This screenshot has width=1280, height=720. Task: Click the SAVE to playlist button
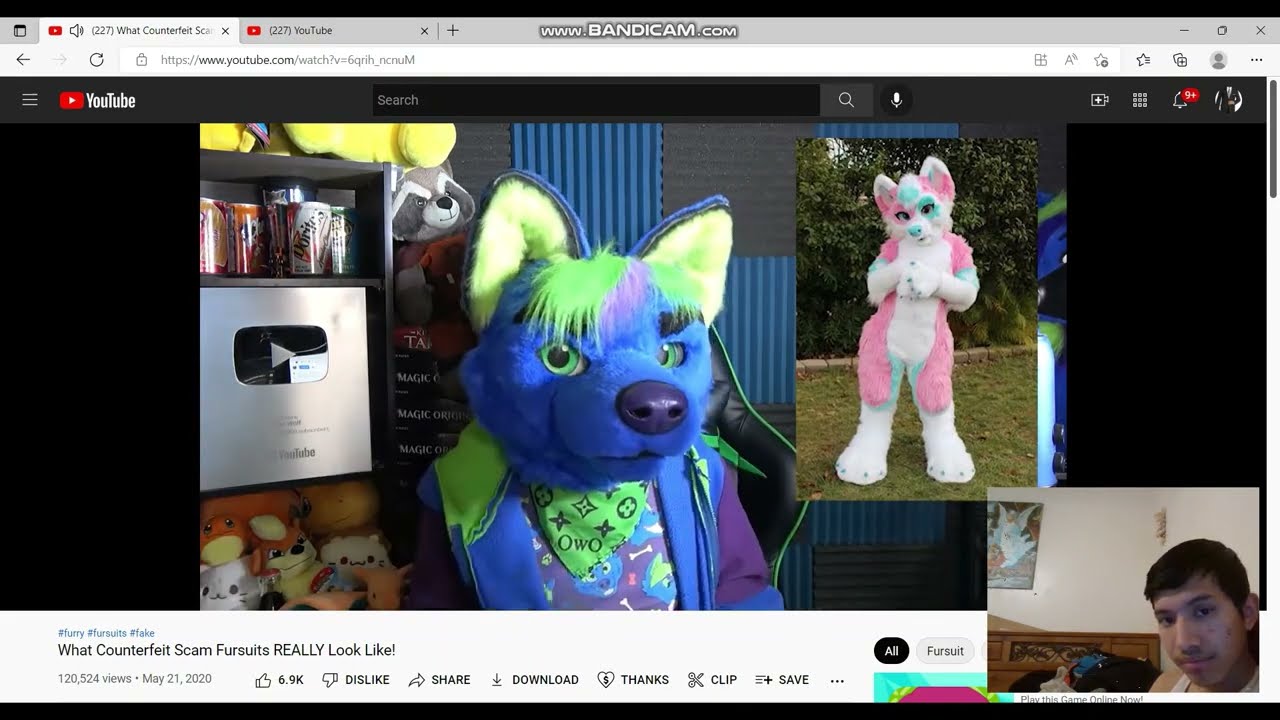pos(782,680)
